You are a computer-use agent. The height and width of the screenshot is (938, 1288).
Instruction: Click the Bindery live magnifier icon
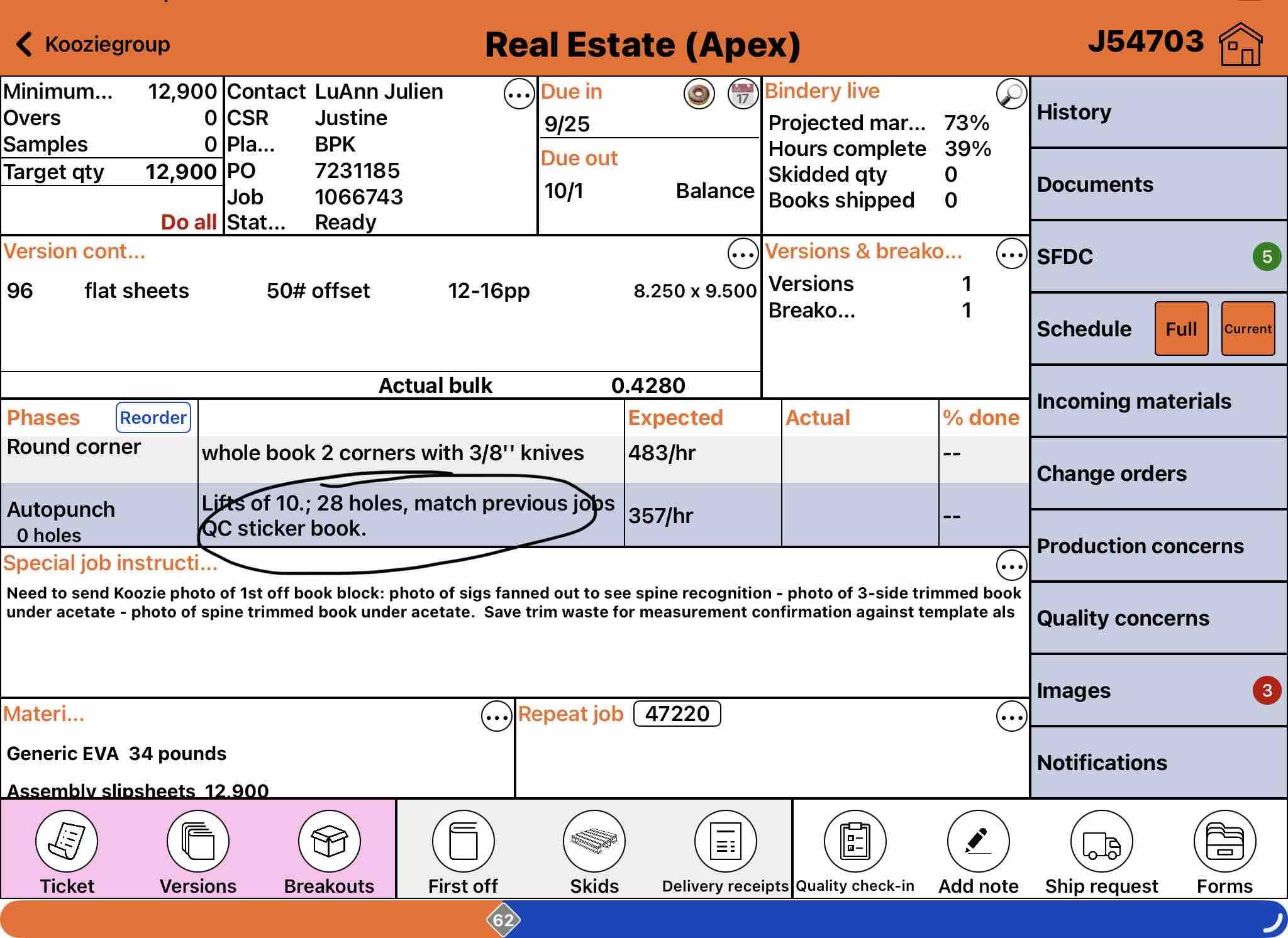(1011, 94)
